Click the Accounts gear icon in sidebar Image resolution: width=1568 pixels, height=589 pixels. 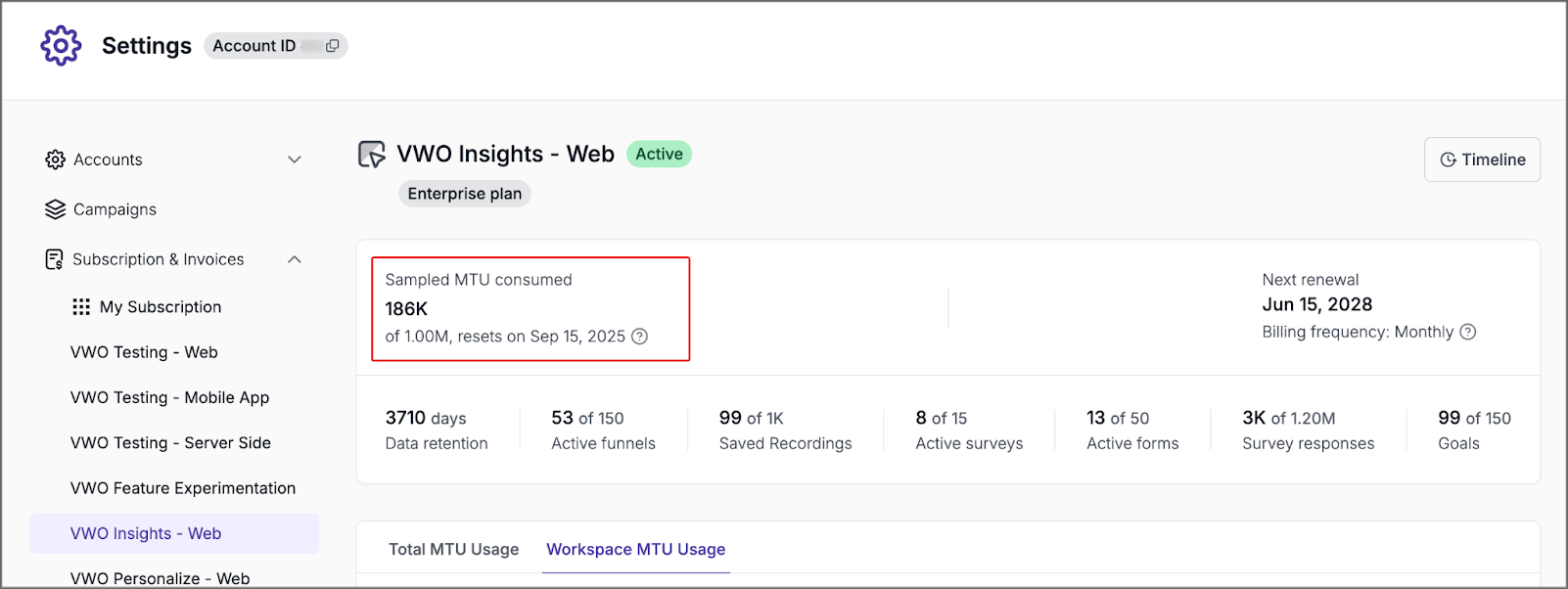click(55, 159)
